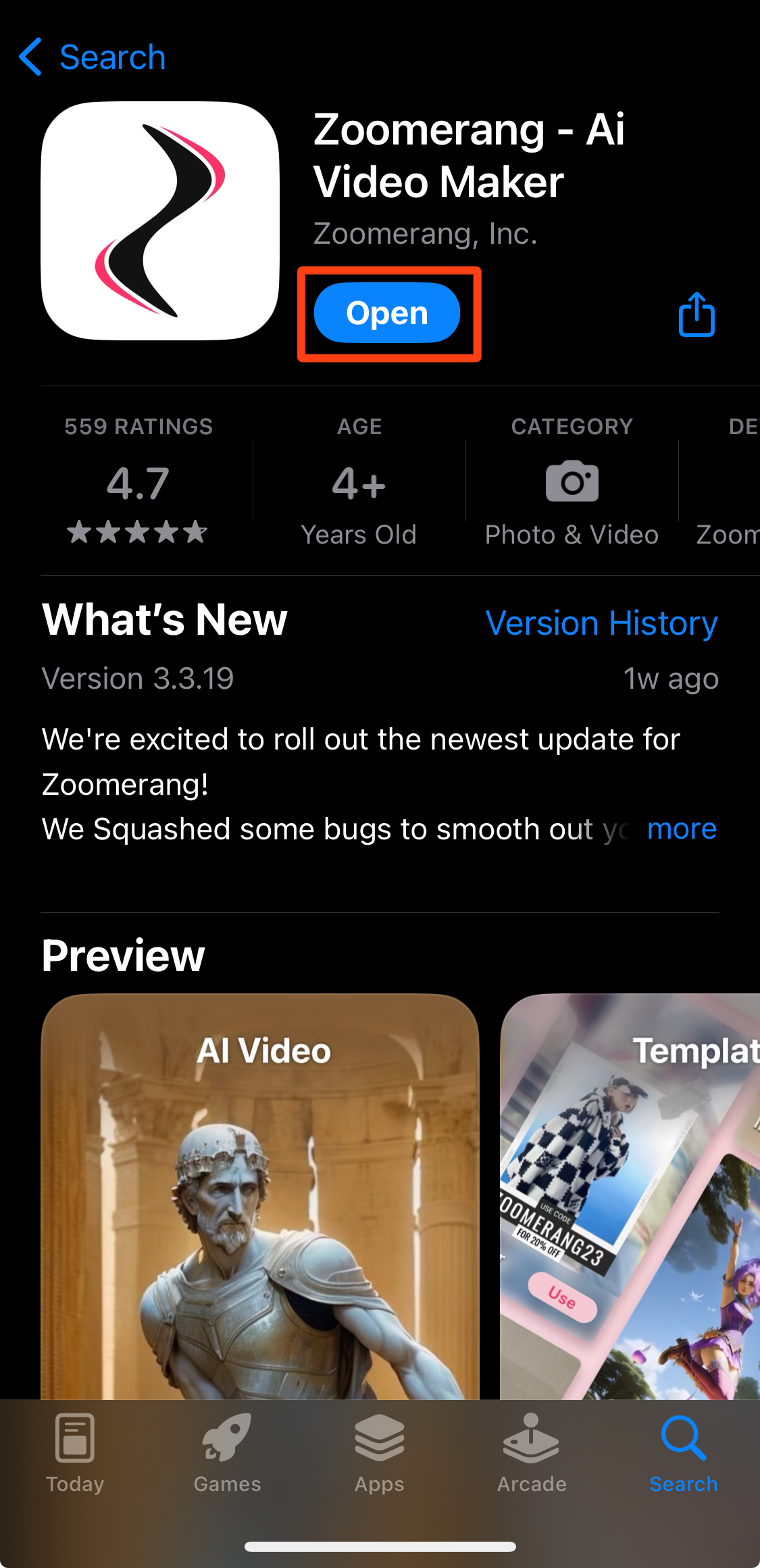The height and width of the screenshot is (1568, 760).
Task: Open the Arcade tab
Action: point(532,1453)
